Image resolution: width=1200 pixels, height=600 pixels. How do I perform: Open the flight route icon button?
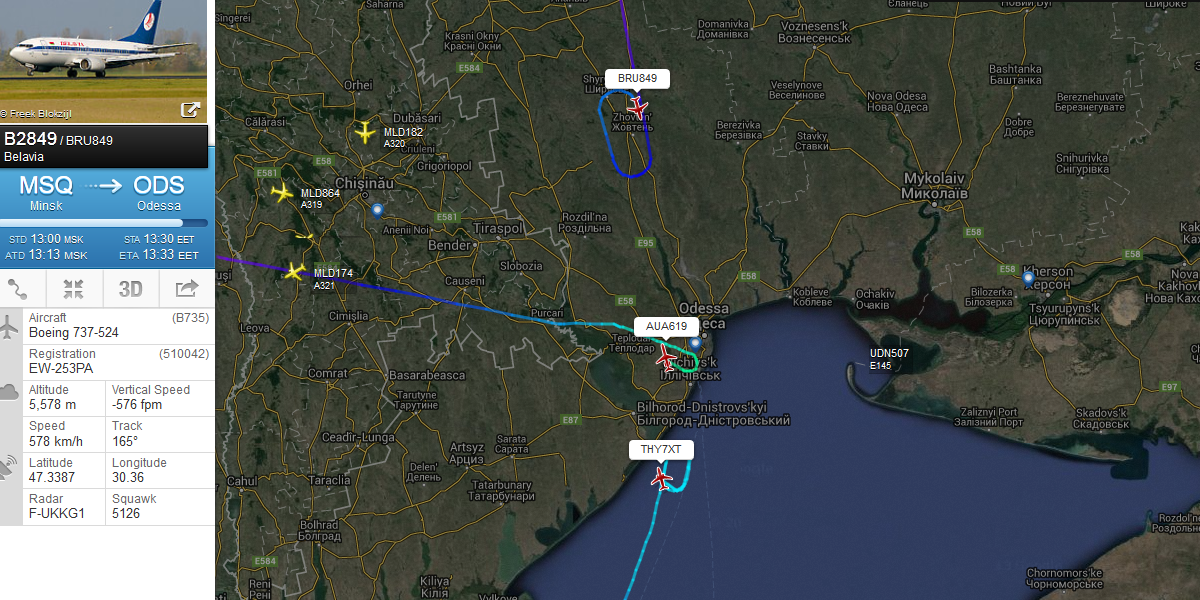[19, 289]
